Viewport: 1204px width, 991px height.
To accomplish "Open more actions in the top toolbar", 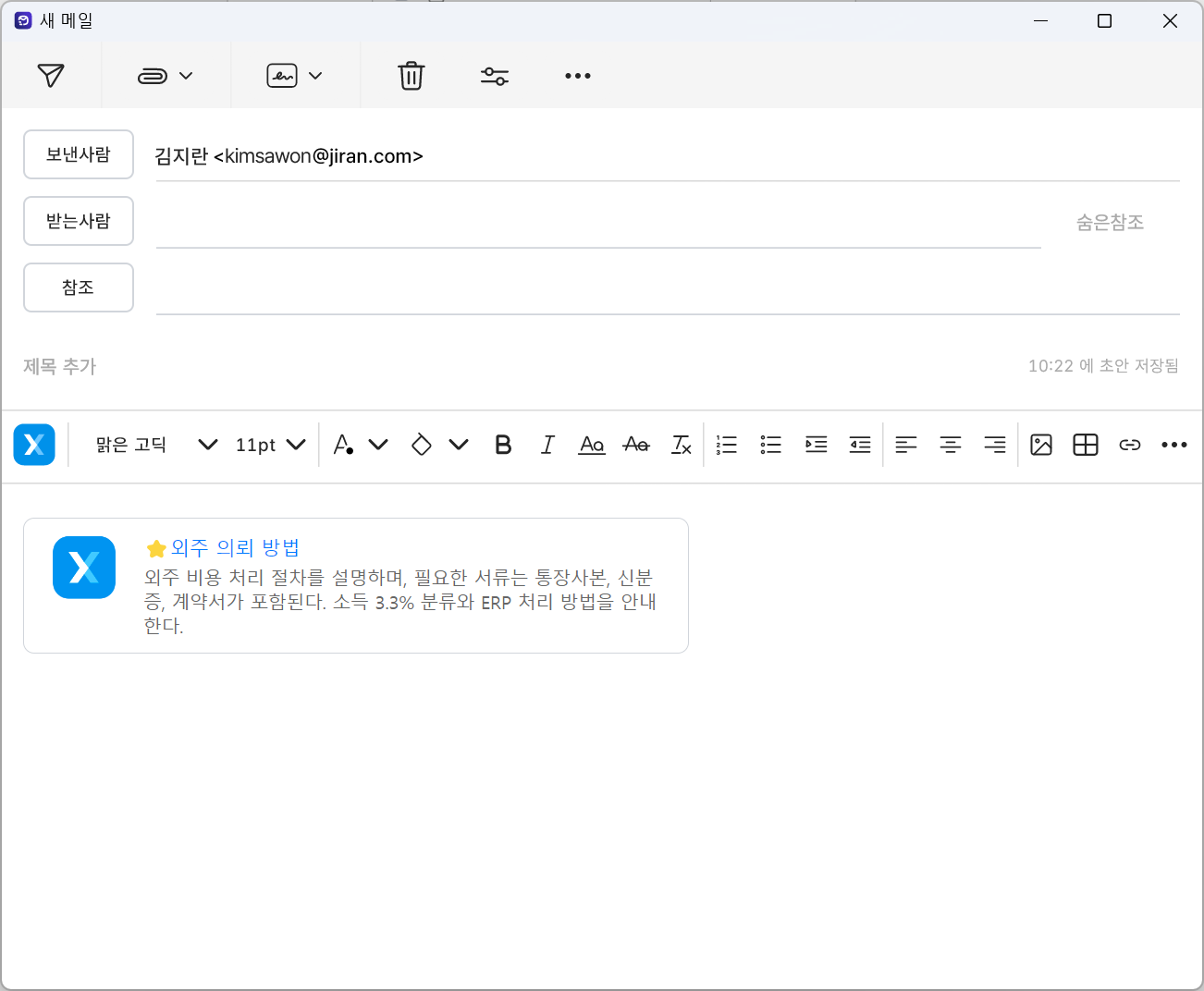I will click(578, 76).
